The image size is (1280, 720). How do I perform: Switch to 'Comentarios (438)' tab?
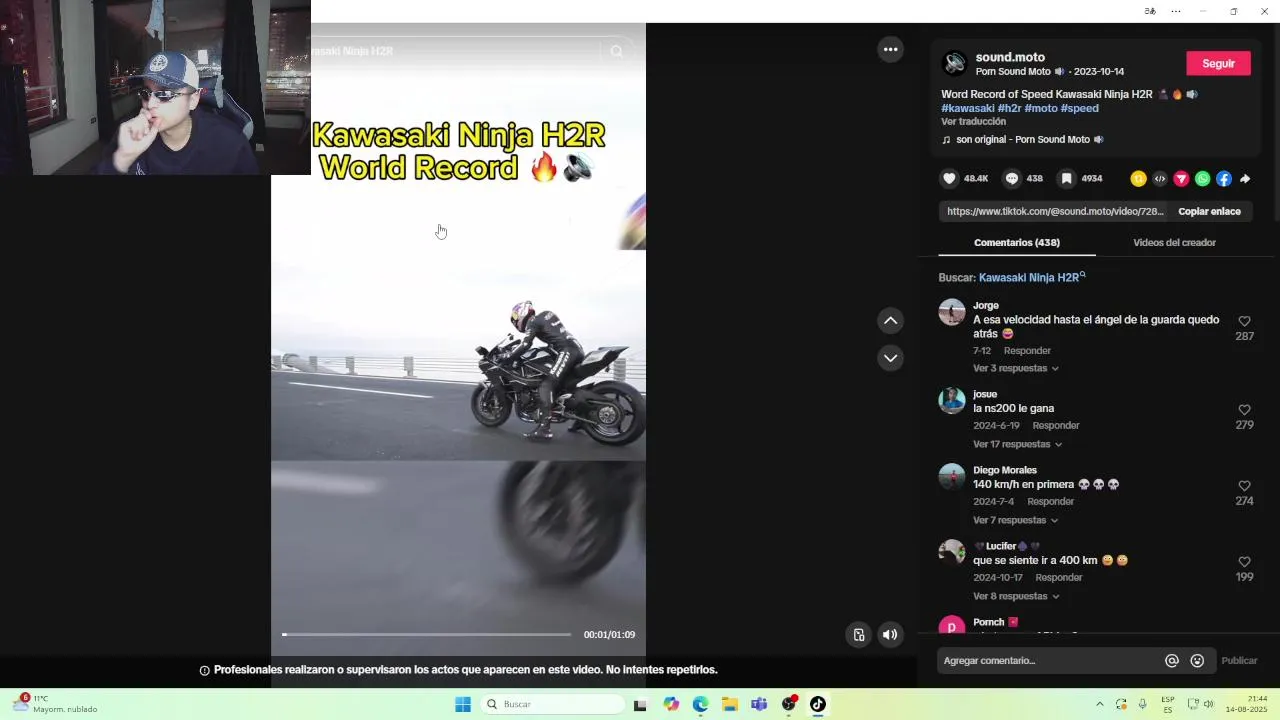coord(1016,242)
